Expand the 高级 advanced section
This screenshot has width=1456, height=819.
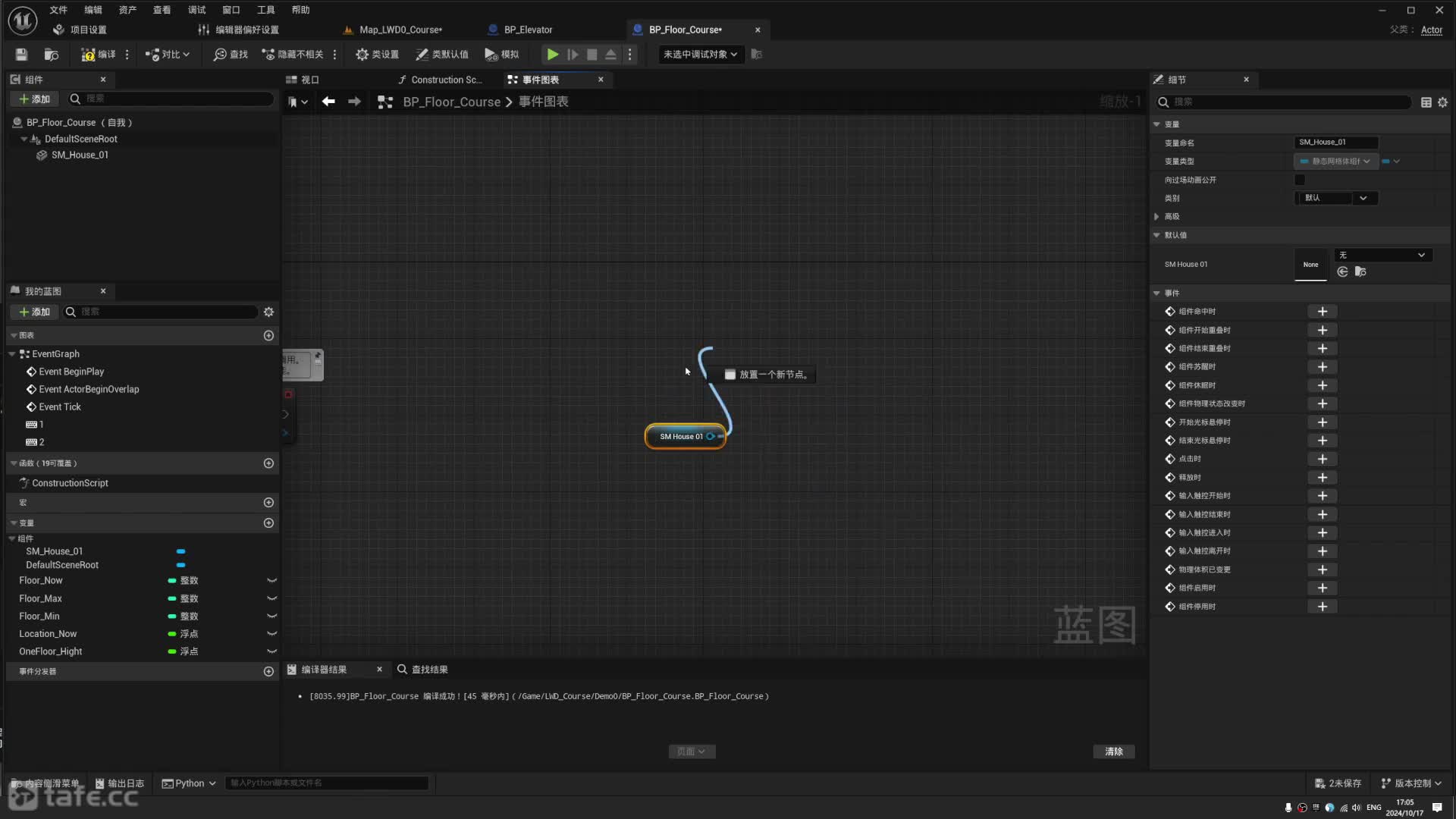click(1156, 217)
